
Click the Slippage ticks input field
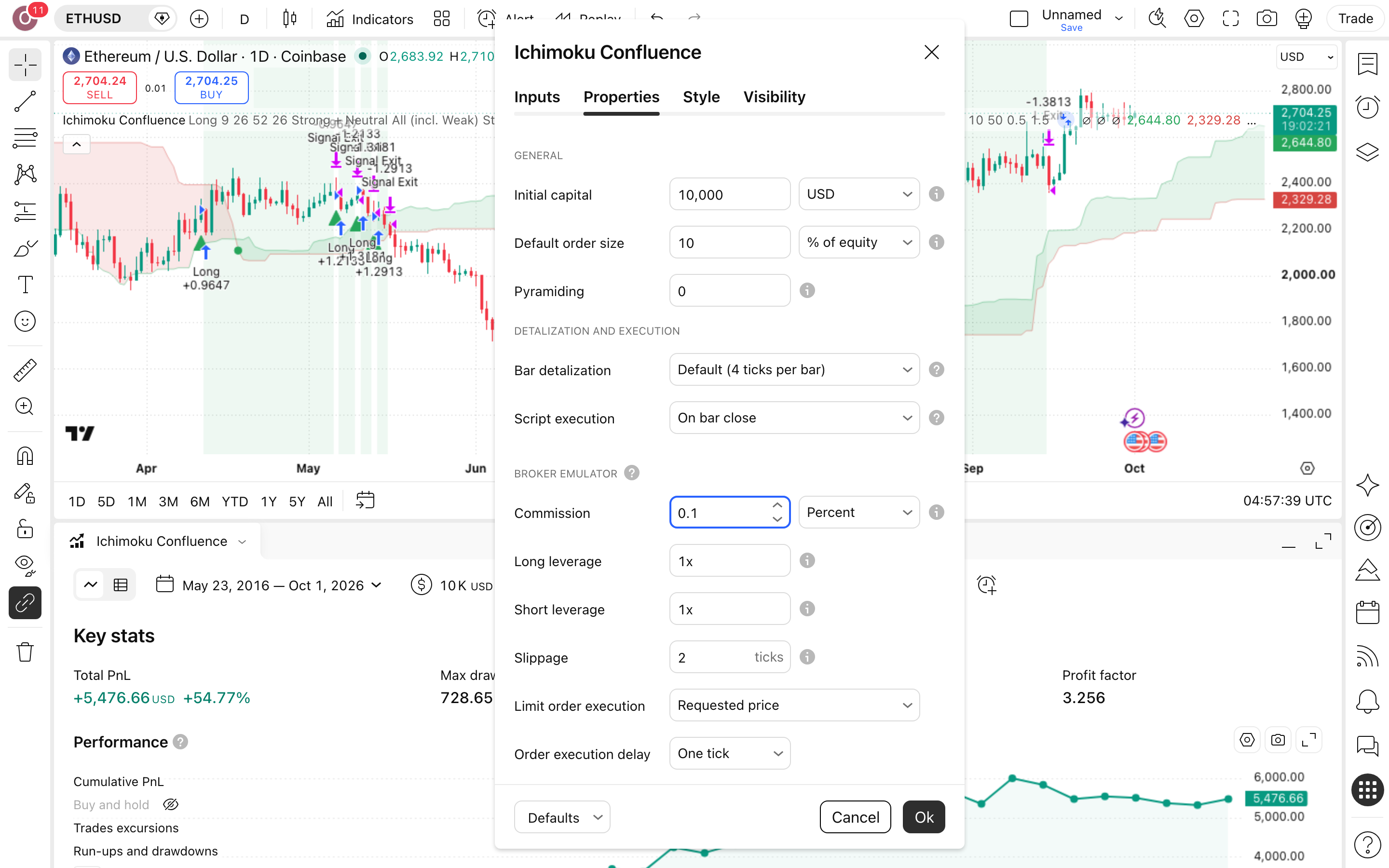[x=730, y=657]
